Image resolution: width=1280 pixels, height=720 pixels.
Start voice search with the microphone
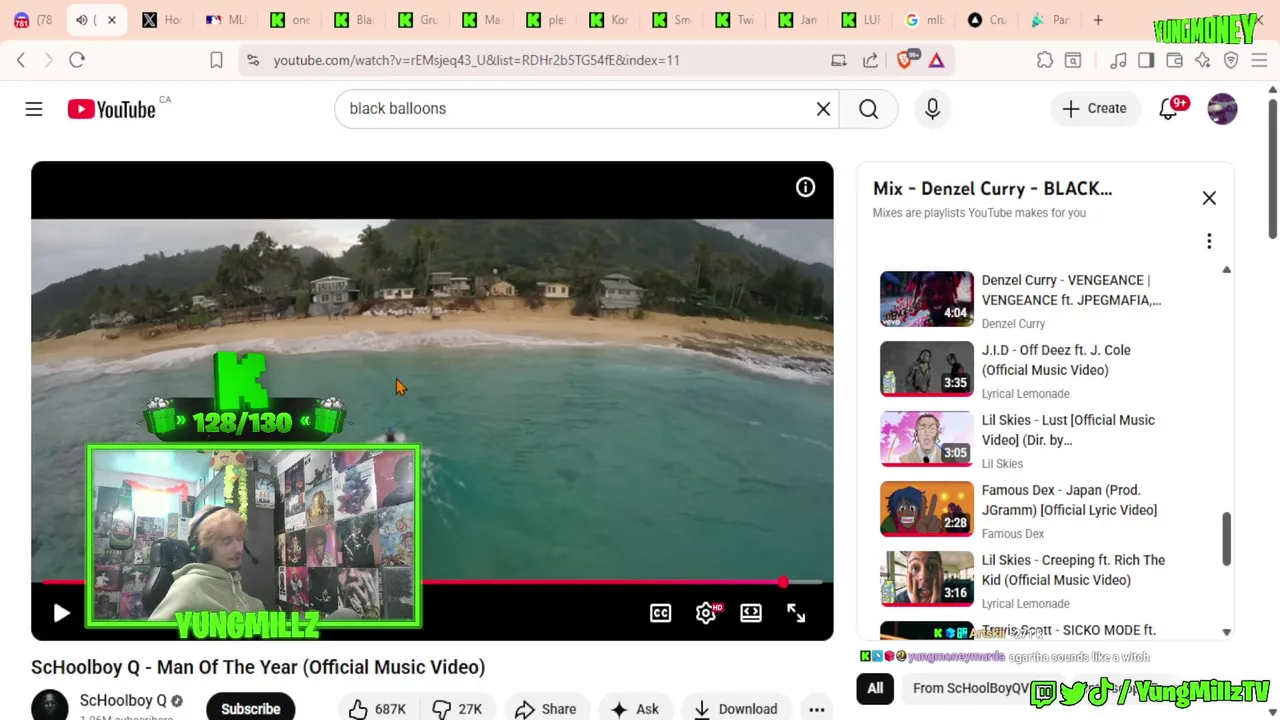click(x=932, y=109)
